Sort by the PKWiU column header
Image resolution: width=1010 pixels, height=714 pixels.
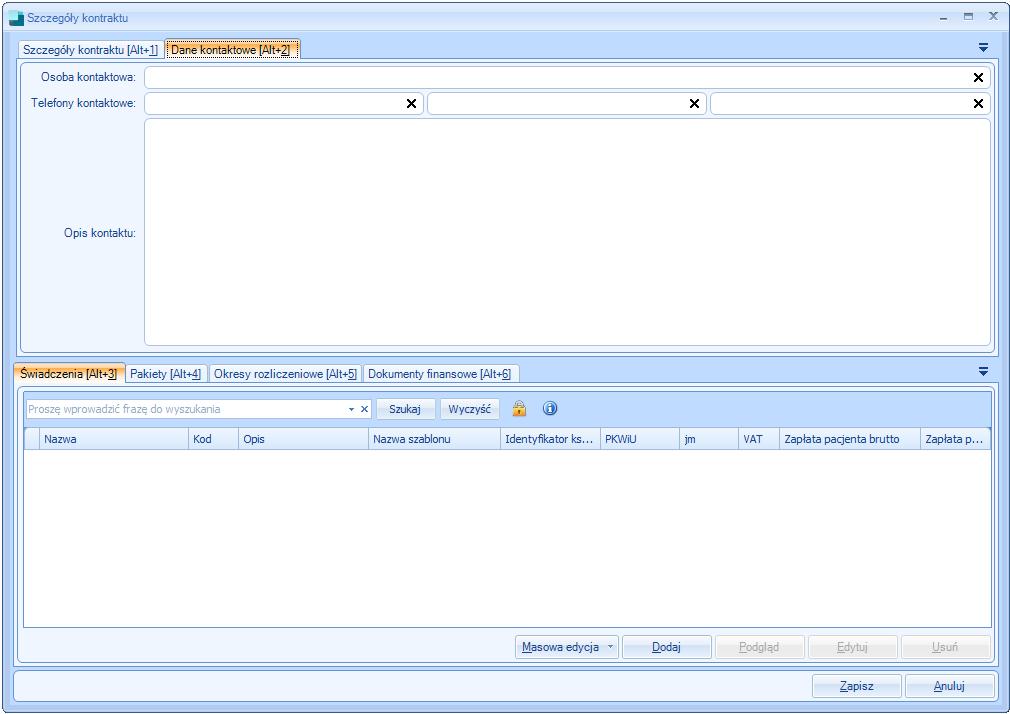coord(640,439)
